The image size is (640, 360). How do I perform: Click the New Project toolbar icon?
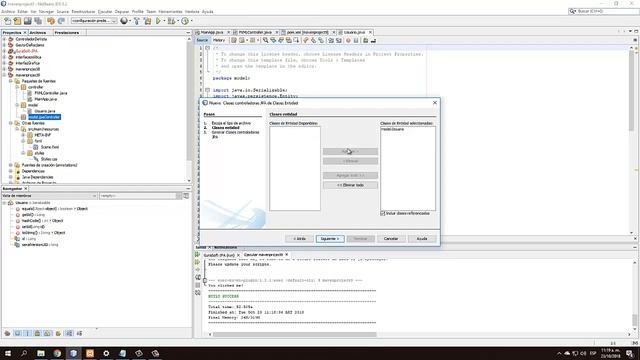click(x=18, y=21)
